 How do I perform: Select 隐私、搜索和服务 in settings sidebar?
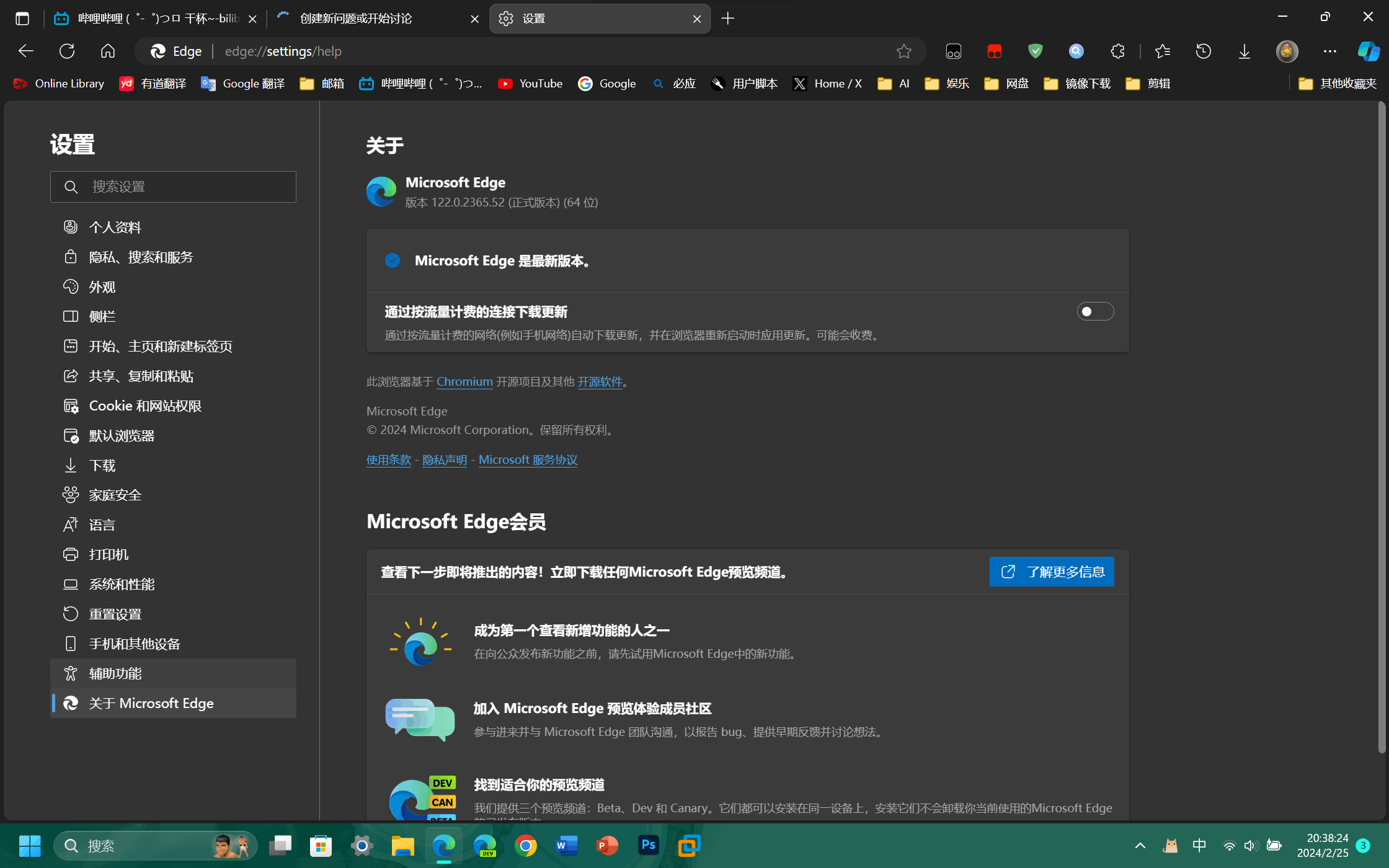[x=141, y=257]
